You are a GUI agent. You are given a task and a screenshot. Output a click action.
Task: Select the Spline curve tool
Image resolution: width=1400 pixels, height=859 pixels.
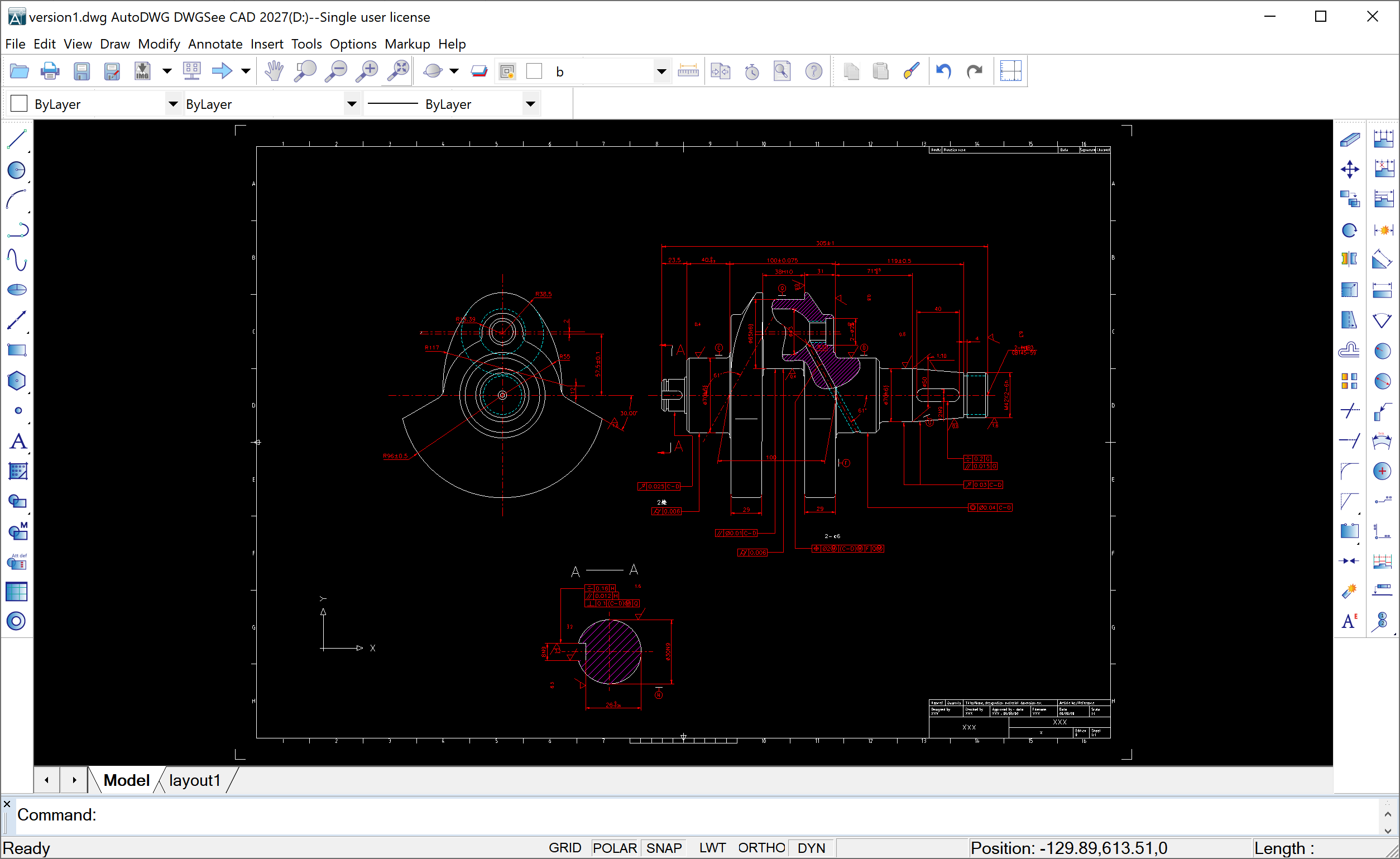point(17,260)
